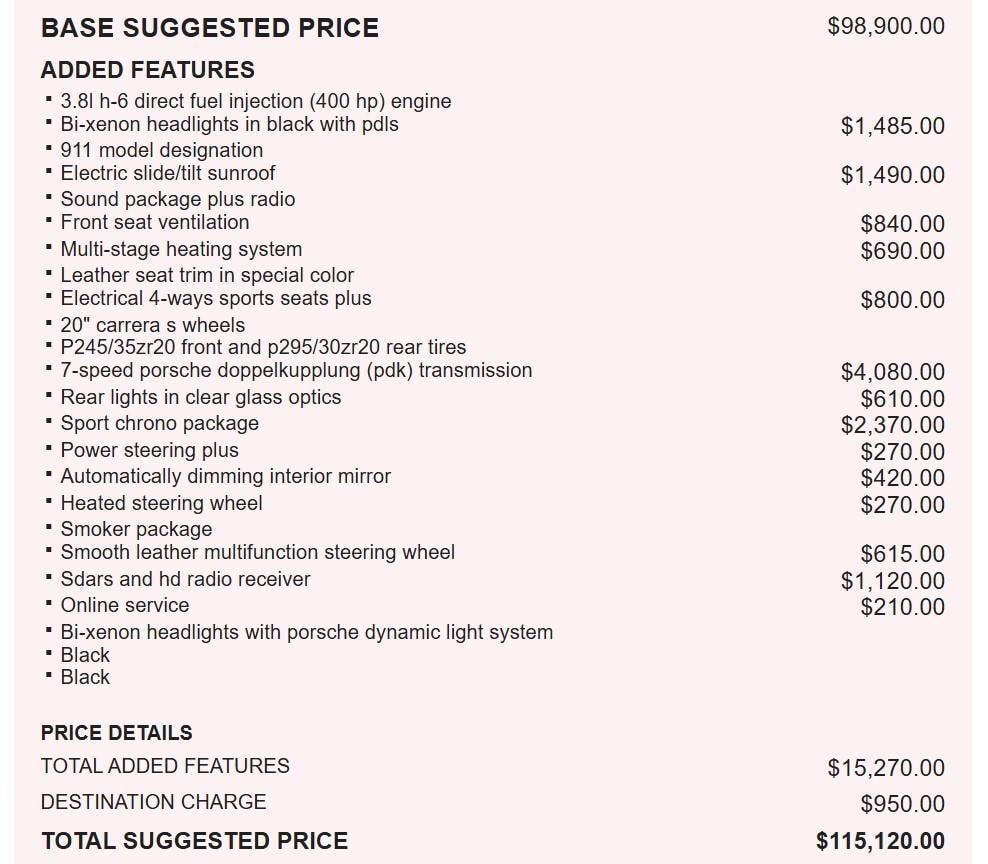Click the $4,080.00 transmission price
Screen dimensions: 988x864
click(x=892, y=372)
